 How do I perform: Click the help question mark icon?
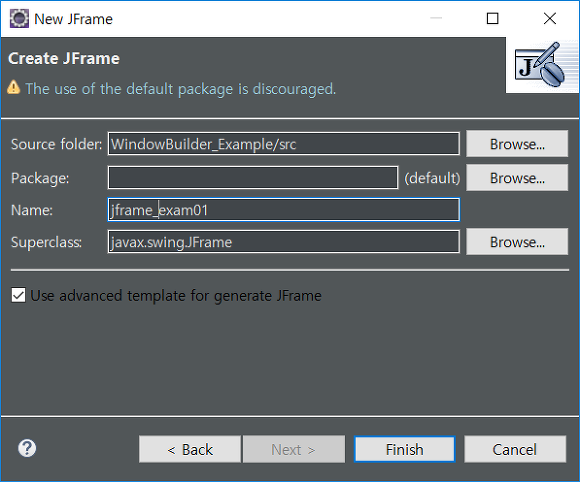27,449
